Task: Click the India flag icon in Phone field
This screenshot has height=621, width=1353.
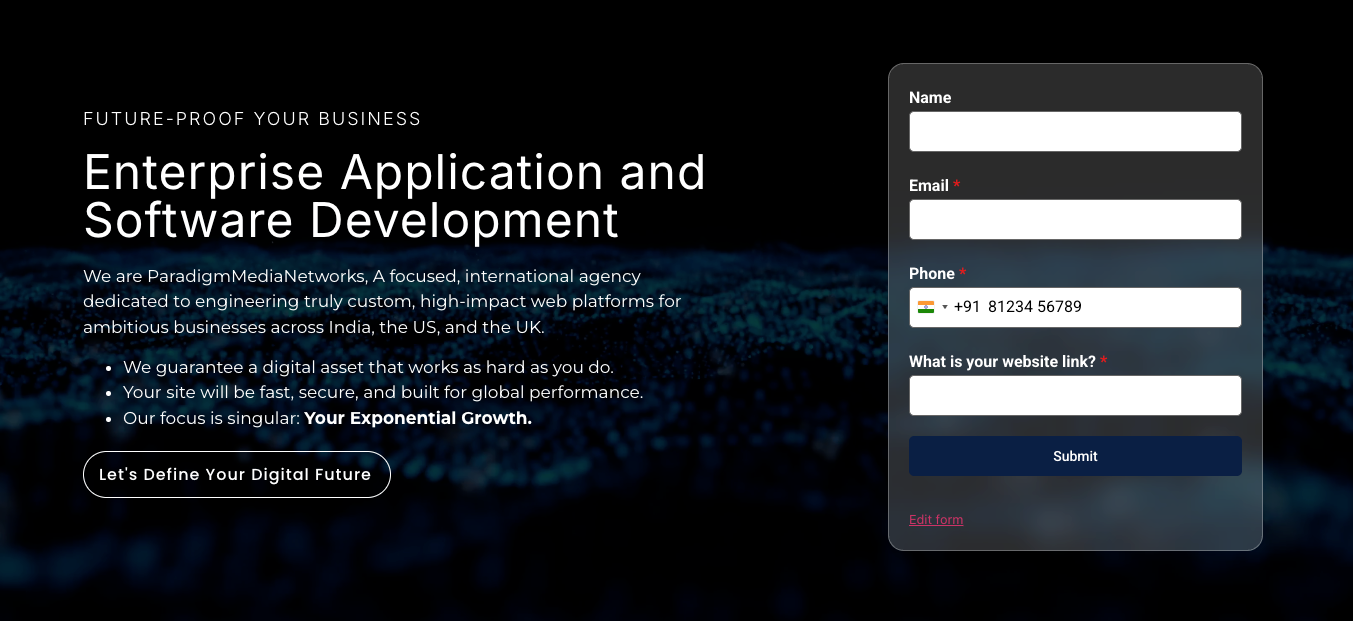Action: click(x=925, y=307)
